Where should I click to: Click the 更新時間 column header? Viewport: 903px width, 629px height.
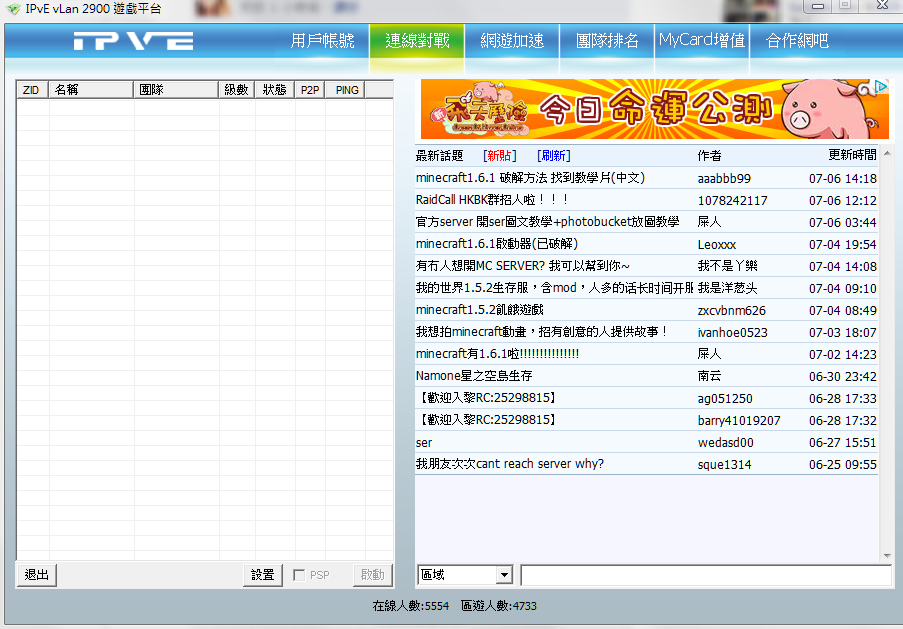pyautogui.click(x=852, y=154)
